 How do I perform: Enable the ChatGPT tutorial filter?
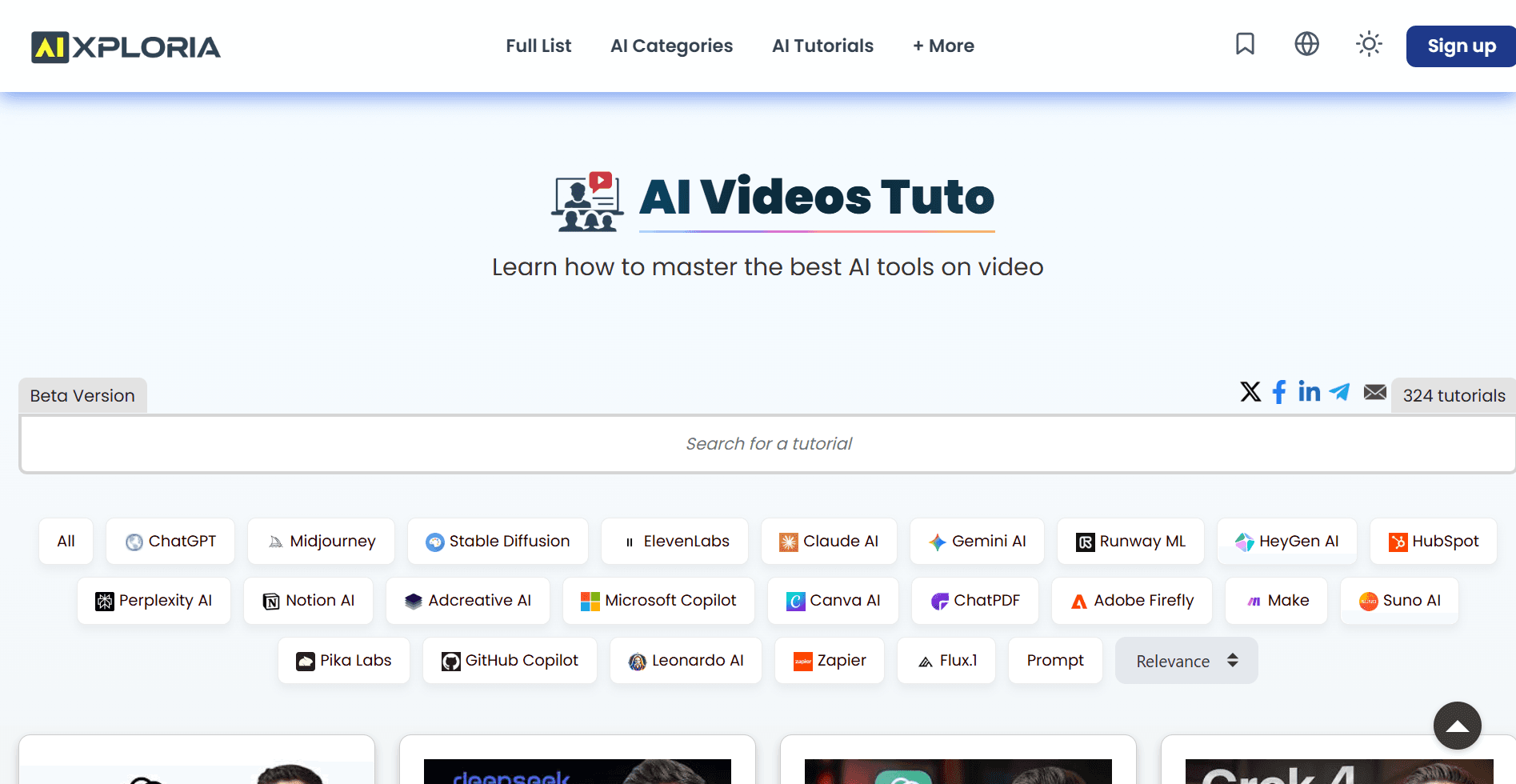(170, 541)
